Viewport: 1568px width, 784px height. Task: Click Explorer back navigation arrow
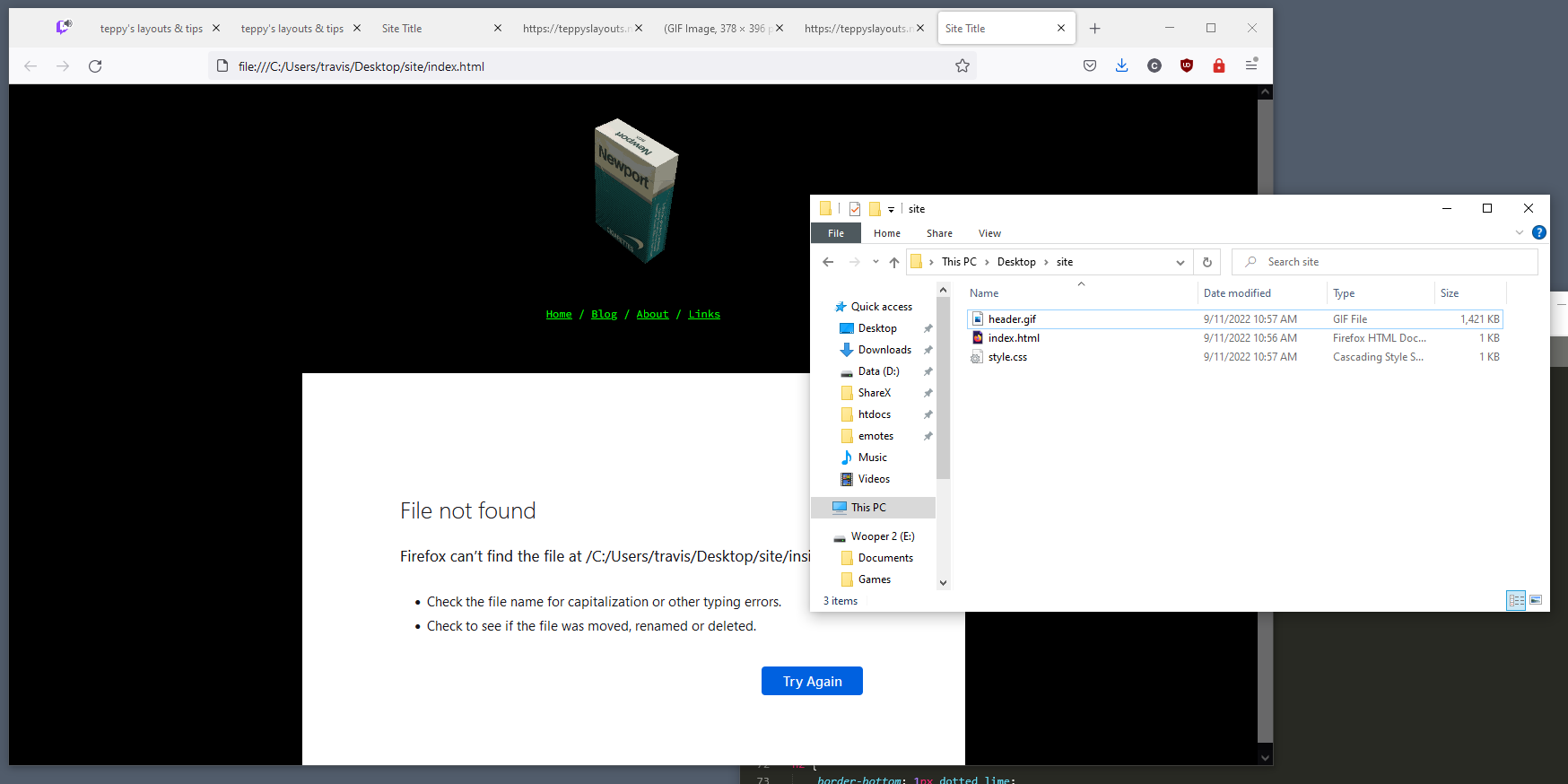828,262
